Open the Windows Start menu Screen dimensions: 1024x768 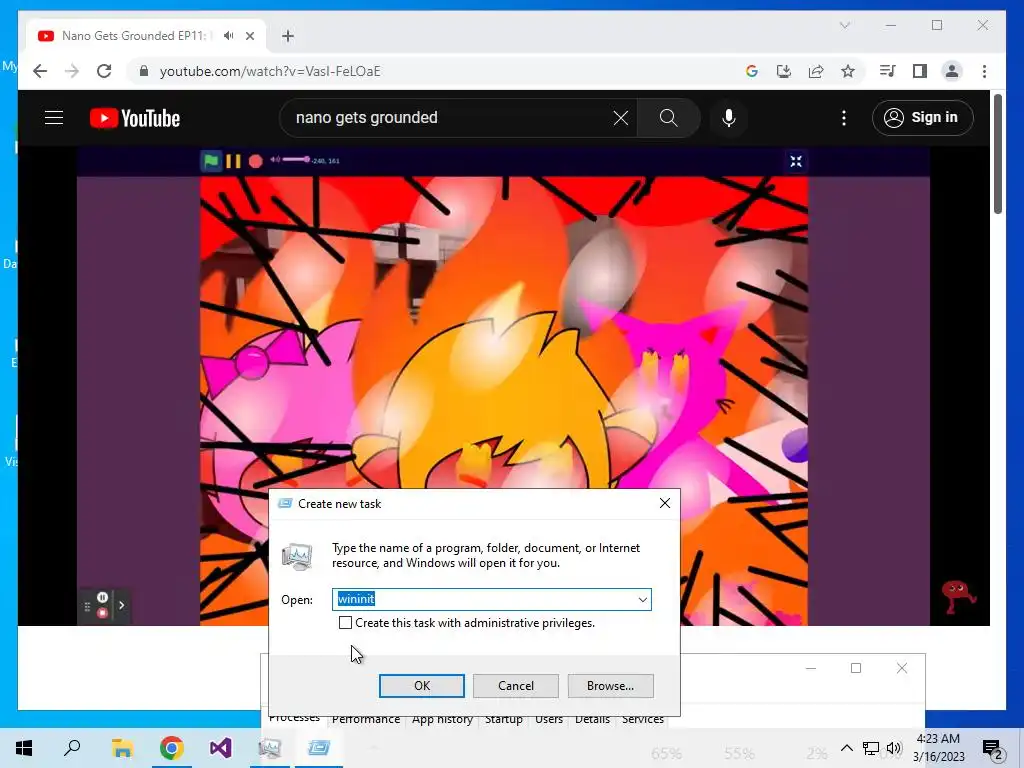24,748
